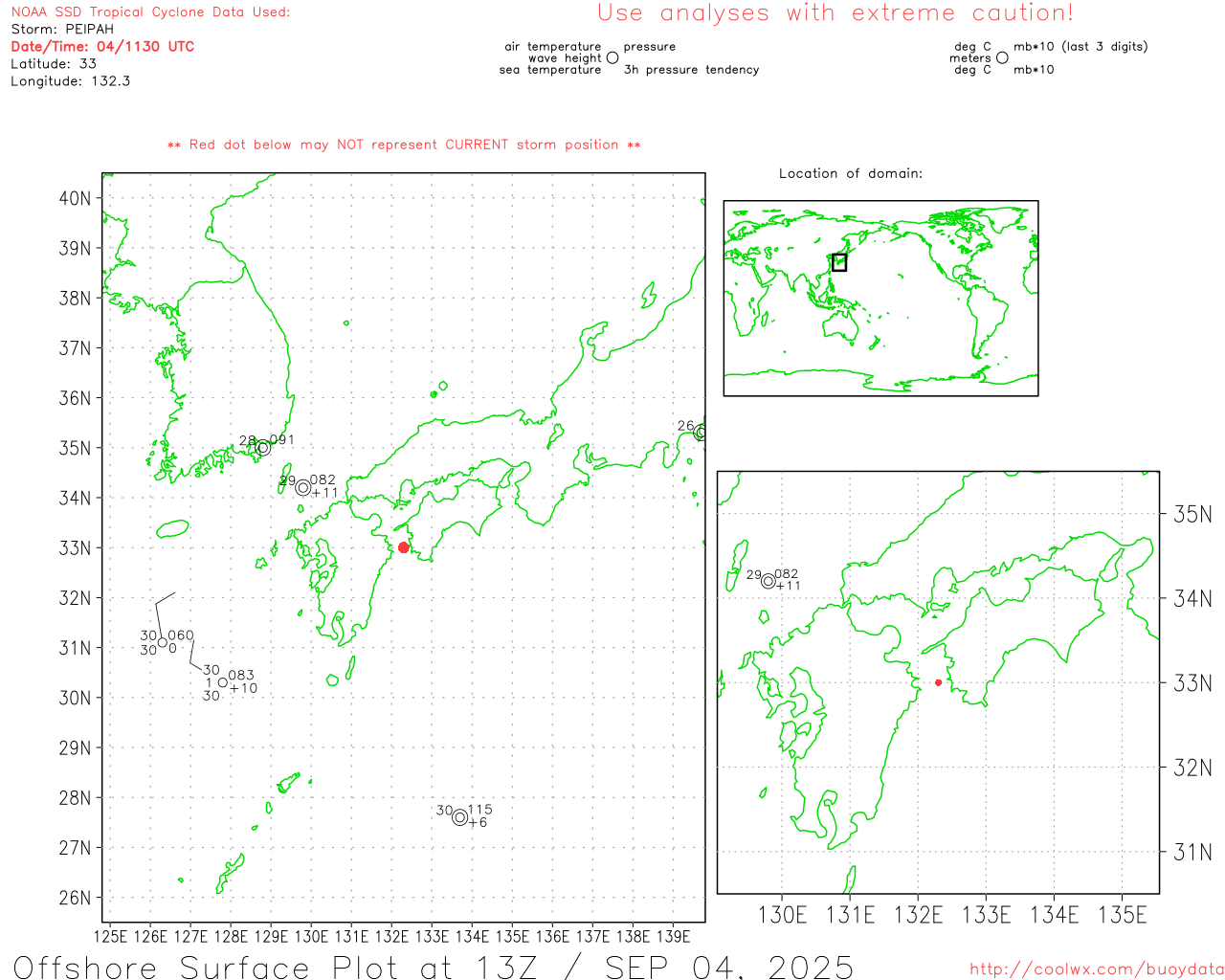
Task: Click '125E' longitude label on main map
Action: click(111, 936)
